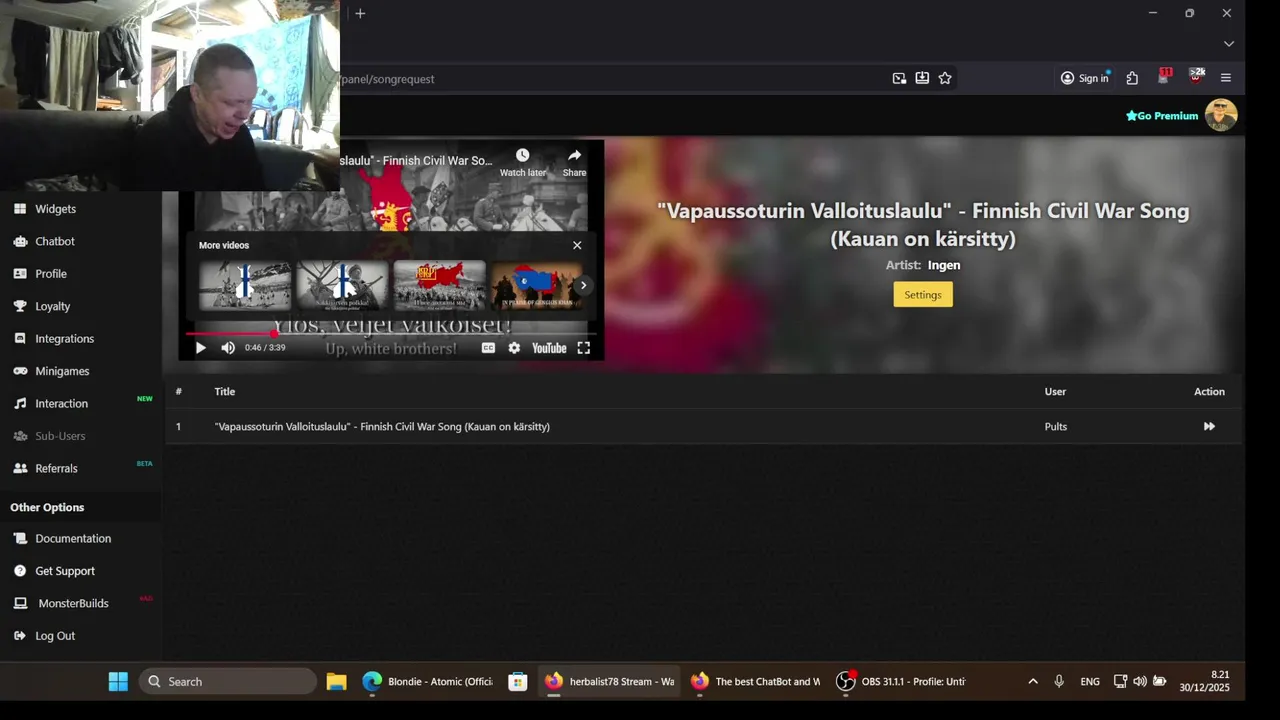Click the Interaction music note icon
This screenshot has width=1280, height=720.
tap(20, 403)
